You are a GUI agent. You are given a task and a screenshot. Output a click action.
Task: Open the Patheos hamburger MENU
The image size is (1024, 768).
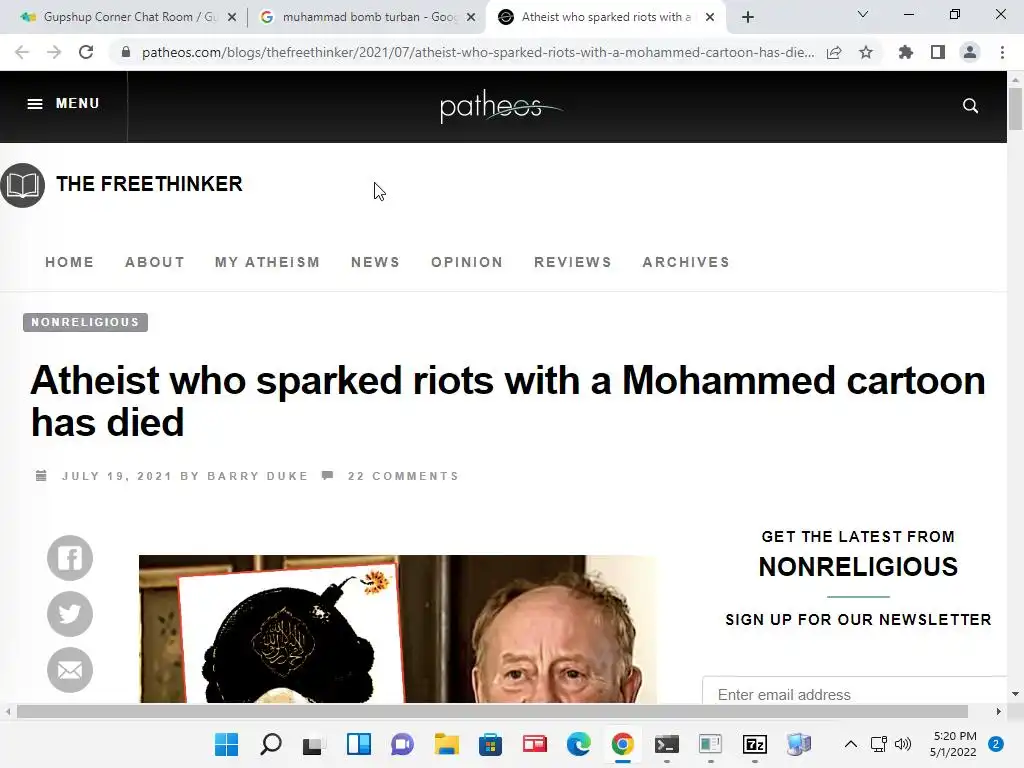(x=63, y=104)
